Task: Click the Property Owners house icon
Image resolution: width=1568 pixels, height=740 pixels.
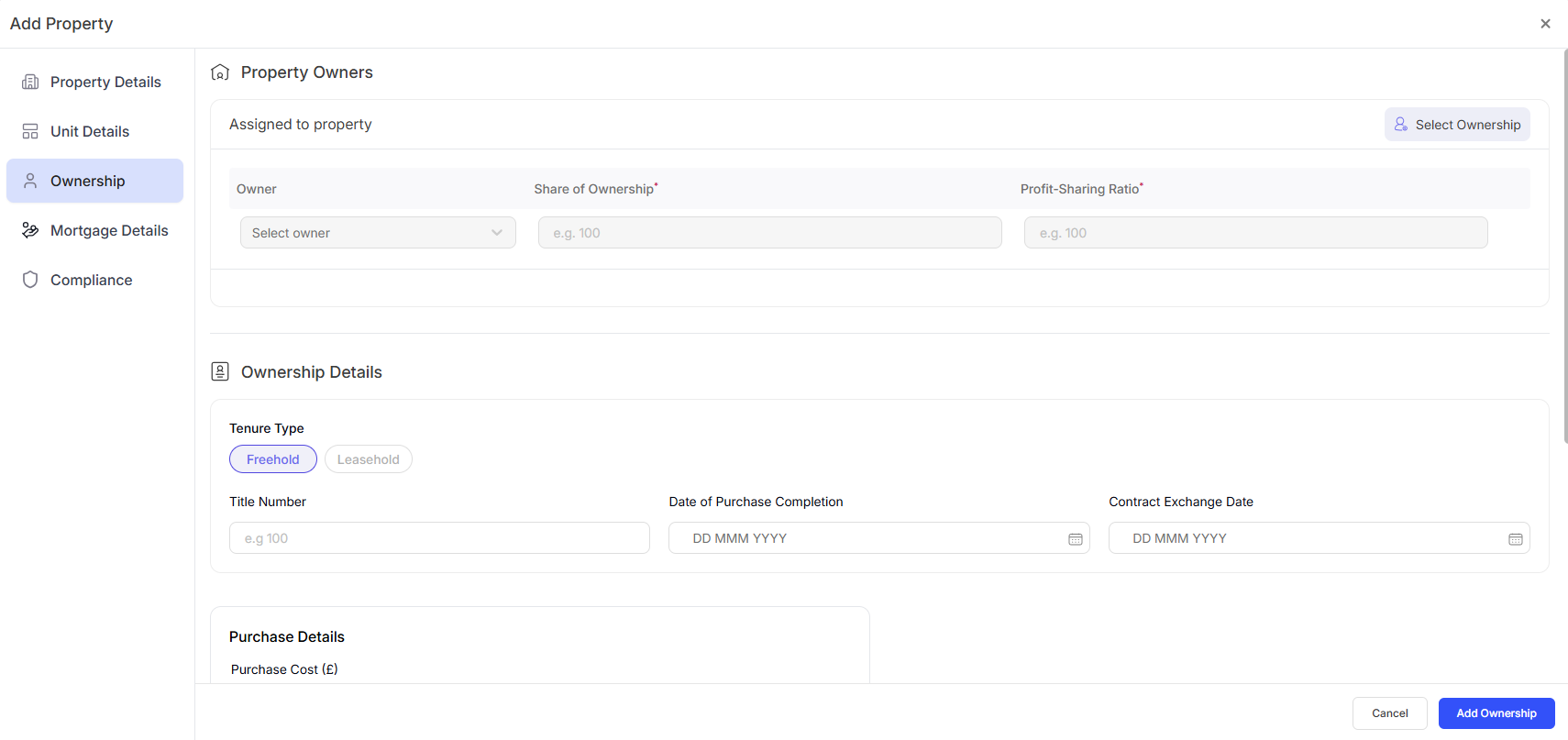Action: pos(220,72)
